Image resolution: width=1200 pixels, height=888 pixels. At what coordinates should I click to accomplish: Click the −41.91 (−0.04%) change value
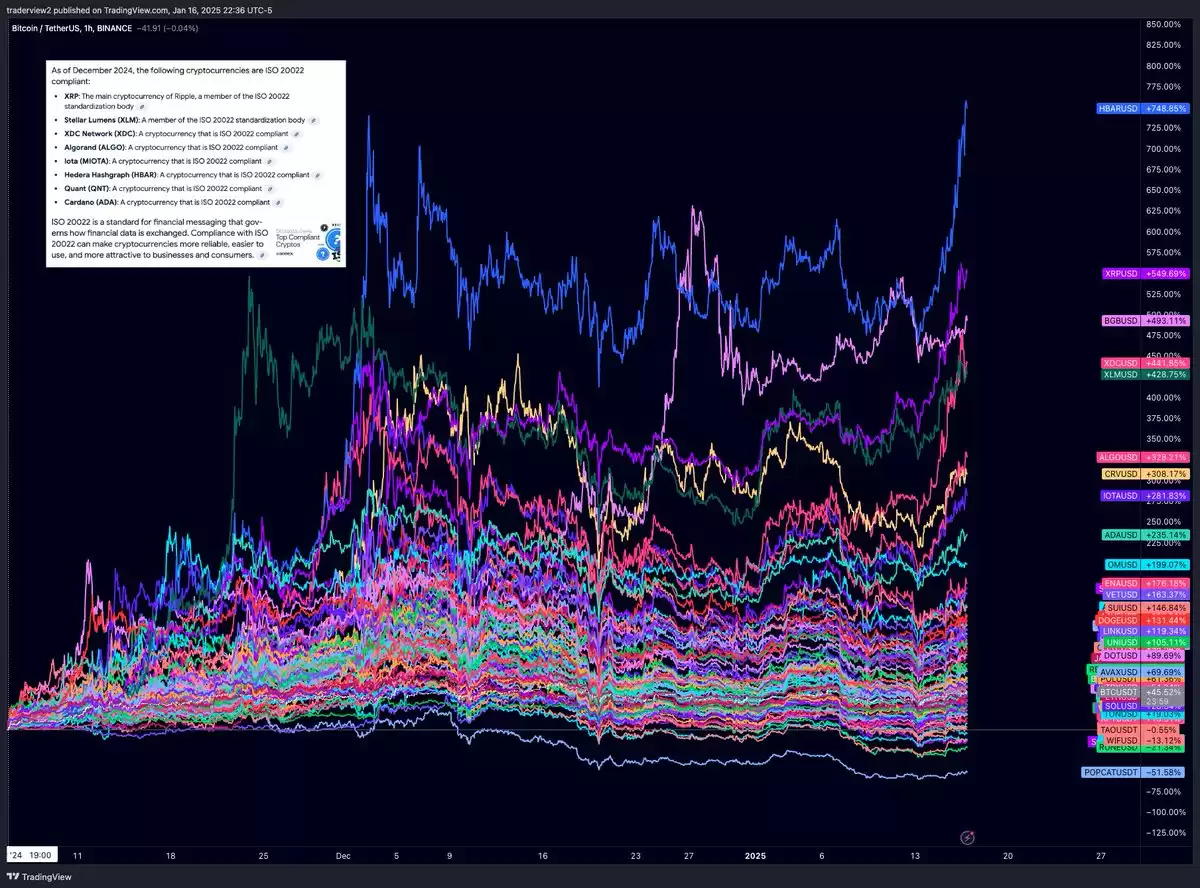(x=167, y=28)
